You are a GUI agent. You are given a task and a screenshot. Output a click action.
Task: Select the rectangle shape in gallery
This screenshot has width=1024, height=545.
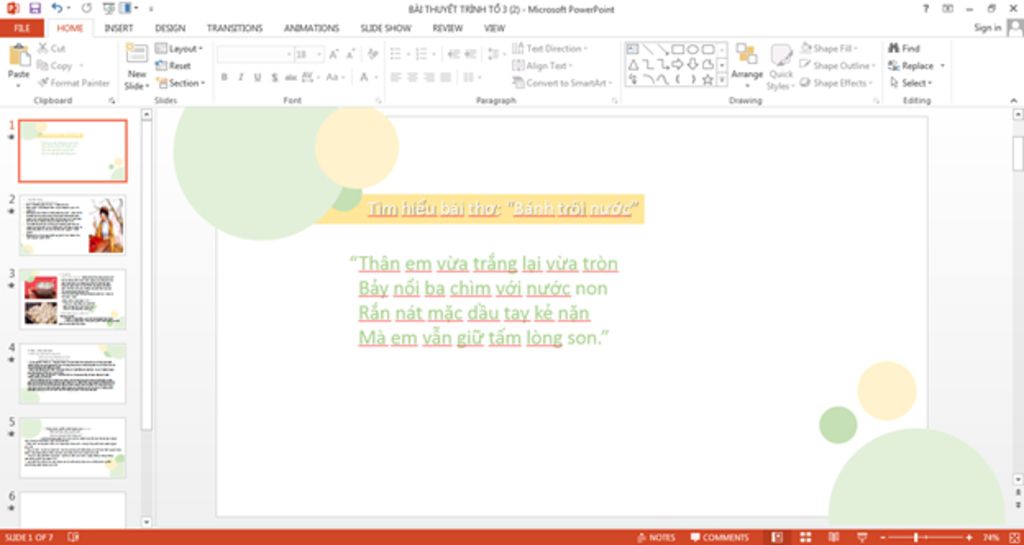[x=678, y=50]
